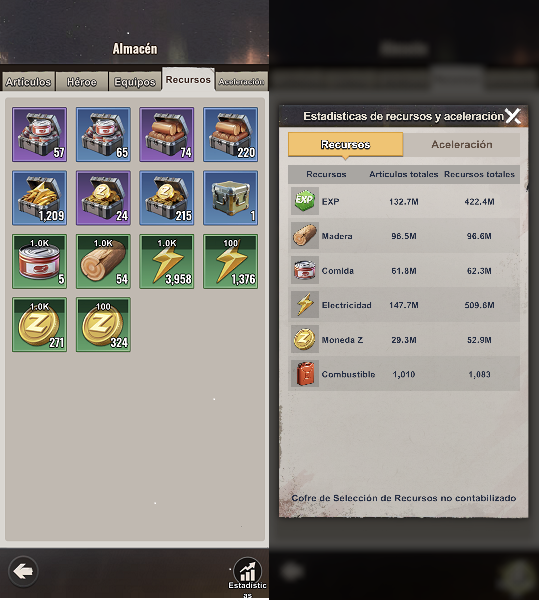The image size is (539, 601).
Task: Select the 1.0K wood log item with 54
Action: pyautogui.click(x=103, y=261)
